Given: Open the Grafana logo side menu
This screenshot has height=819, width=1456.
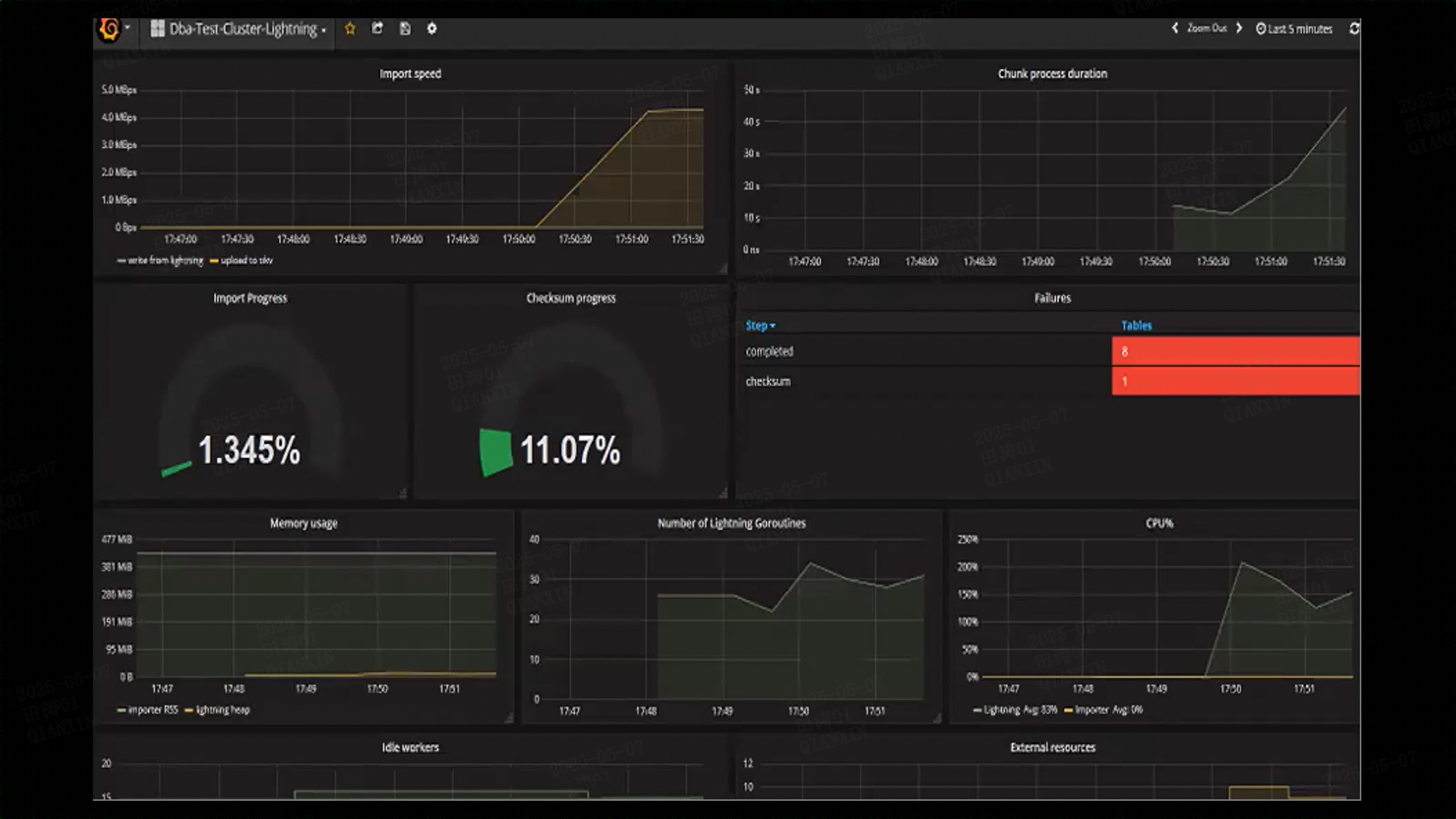Looking at the screenshot, I should coord(110,30).
